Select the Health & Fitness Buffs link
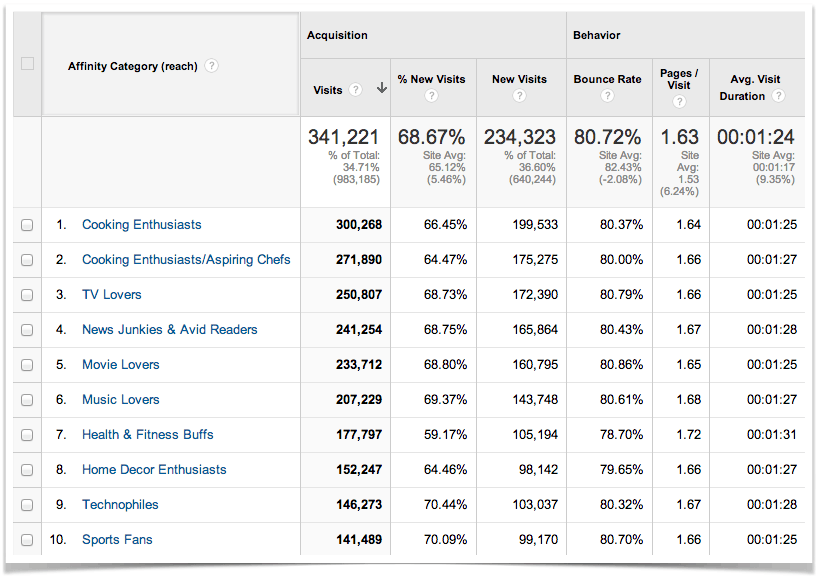Screen dimensions: 819x582 (x=148, y=435)
